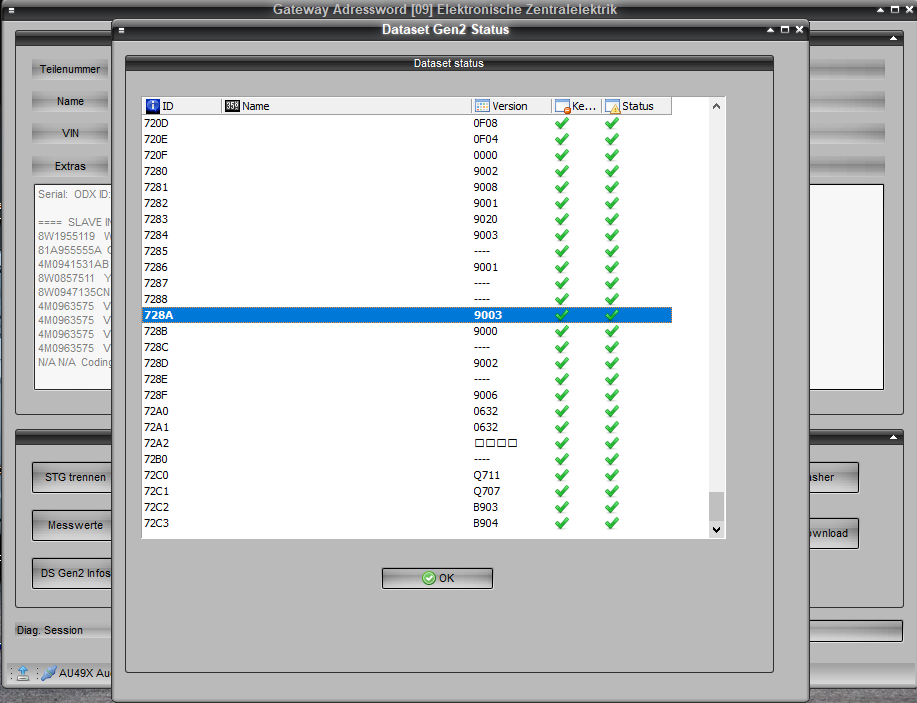The height and width of the screenshot is (703, 917).
Task: Click the Ke... column header icon
Action: click(563, 106)
